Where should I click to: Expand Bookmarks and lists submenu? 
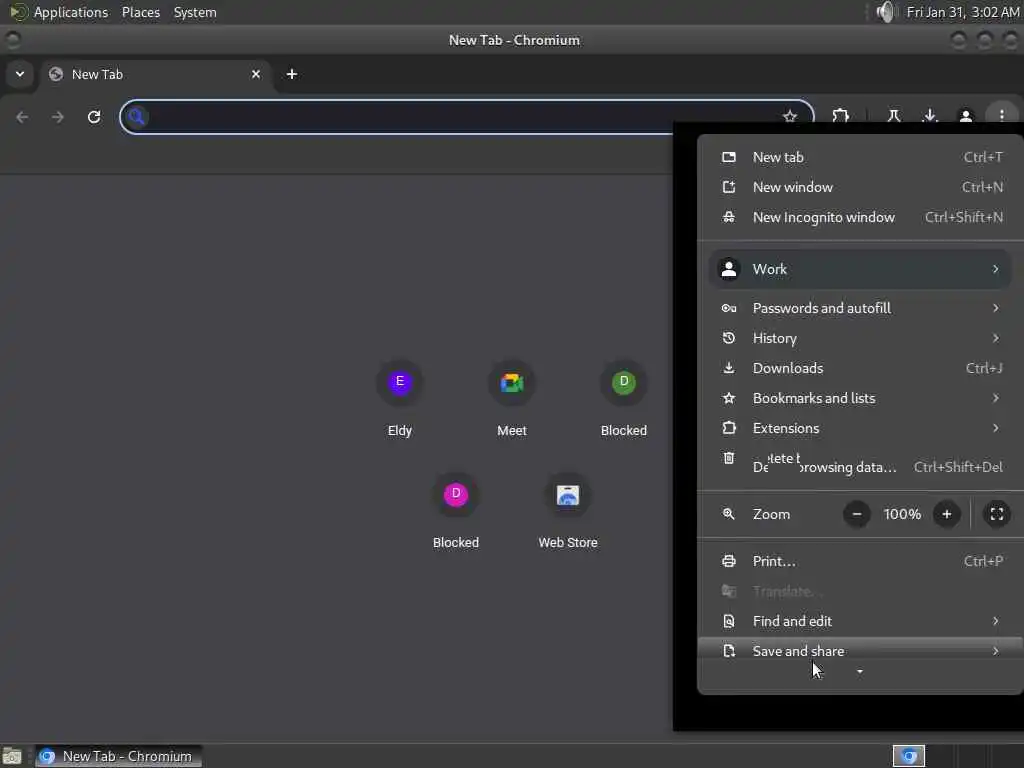(x=859, y=398)
